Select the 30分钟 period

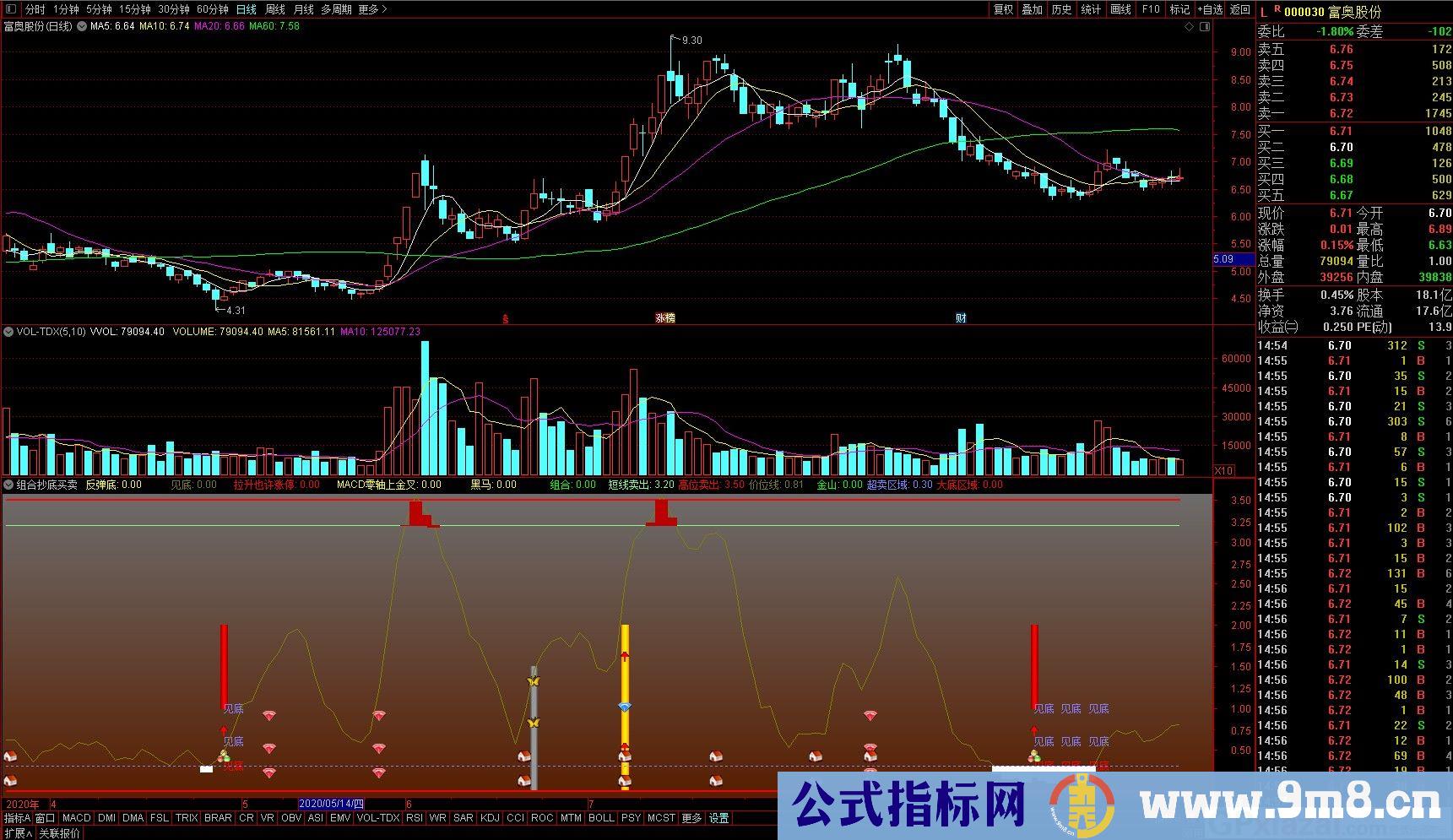173,9
